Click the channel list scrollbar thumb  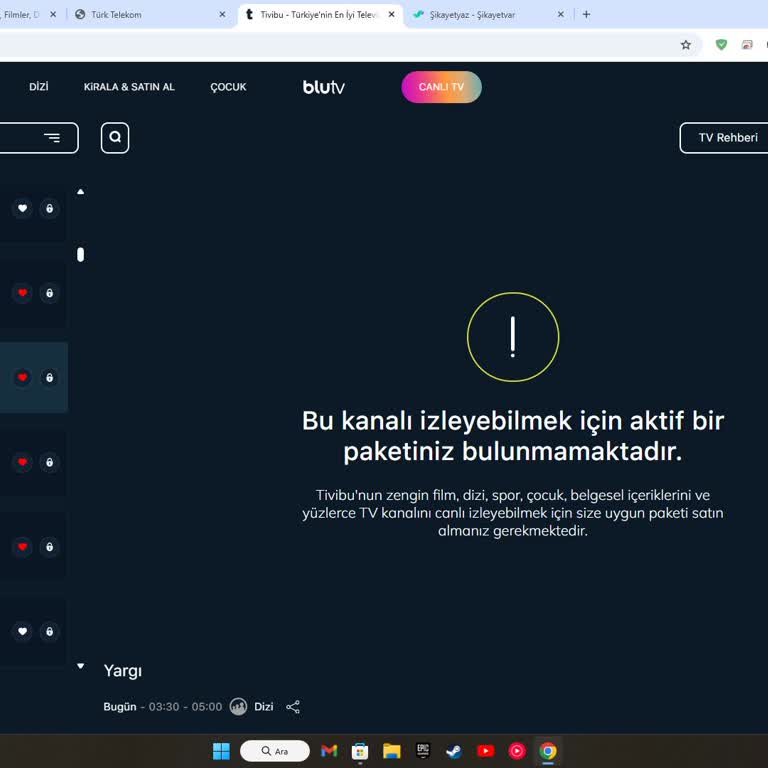tap(81, 255)
